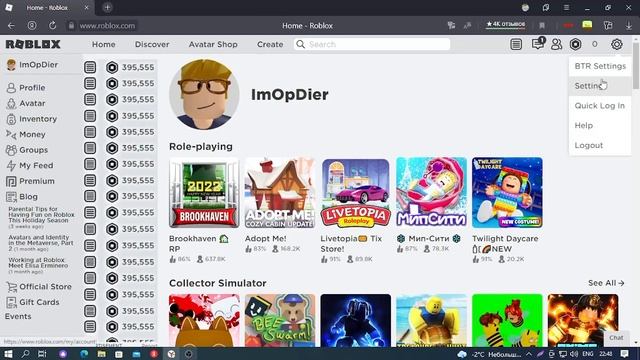Click See All for Collector Simulator

606,283
